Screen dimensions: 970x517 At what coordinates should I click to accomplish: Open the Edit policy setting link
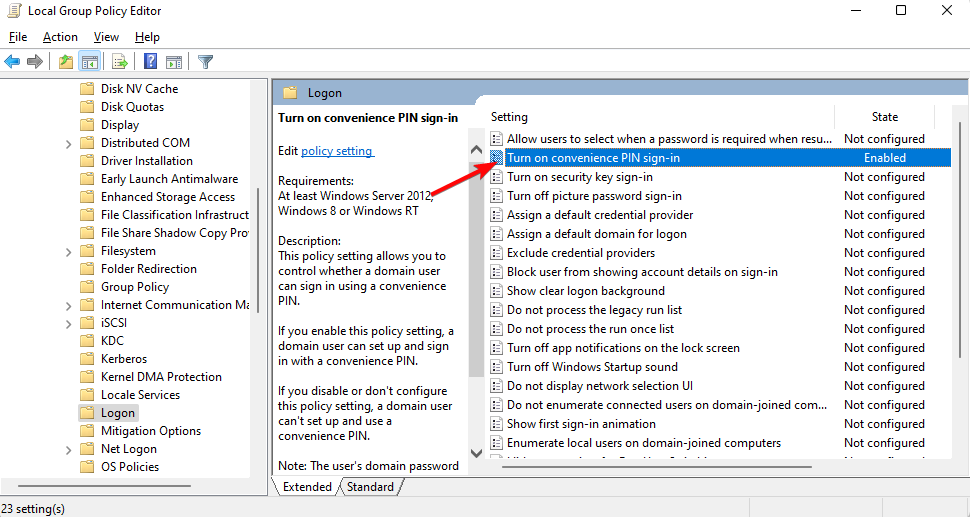[x=337, y=151]
